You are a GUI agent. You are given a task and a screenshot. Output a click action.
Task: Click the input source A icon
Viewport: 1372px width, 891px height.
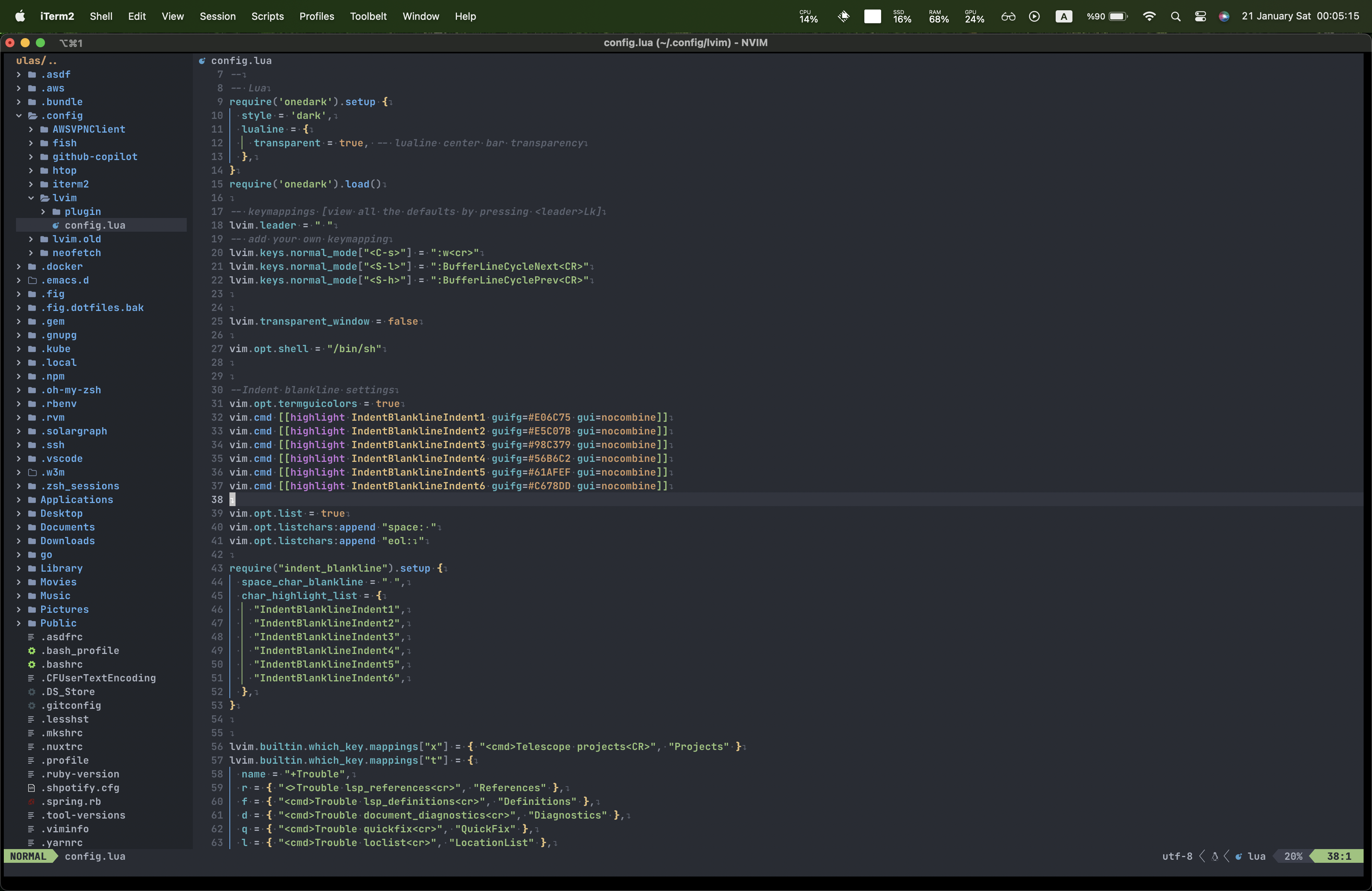1064,16
